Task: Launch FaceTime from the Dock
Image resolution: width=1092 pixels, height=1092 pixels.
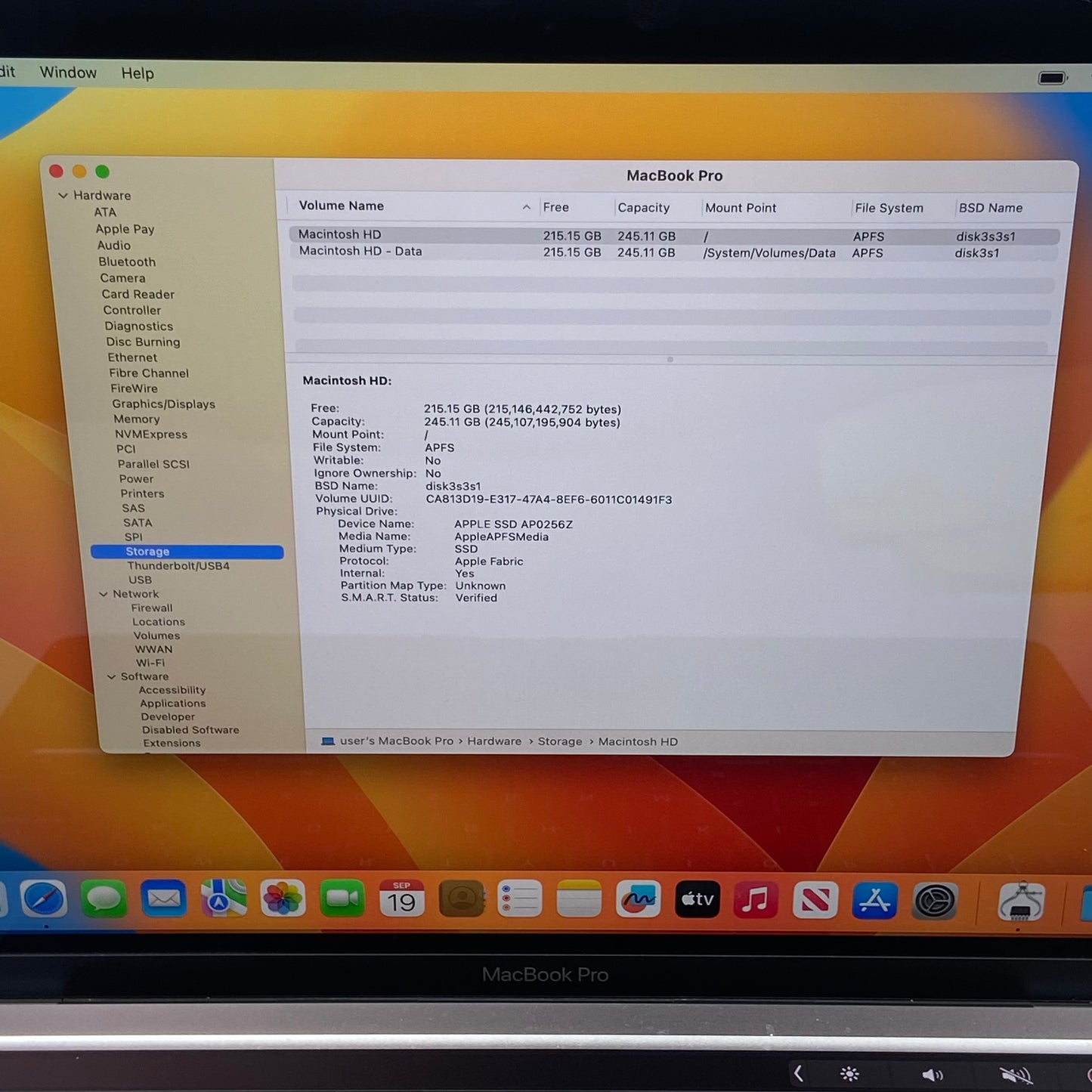Action: point(342,899)
